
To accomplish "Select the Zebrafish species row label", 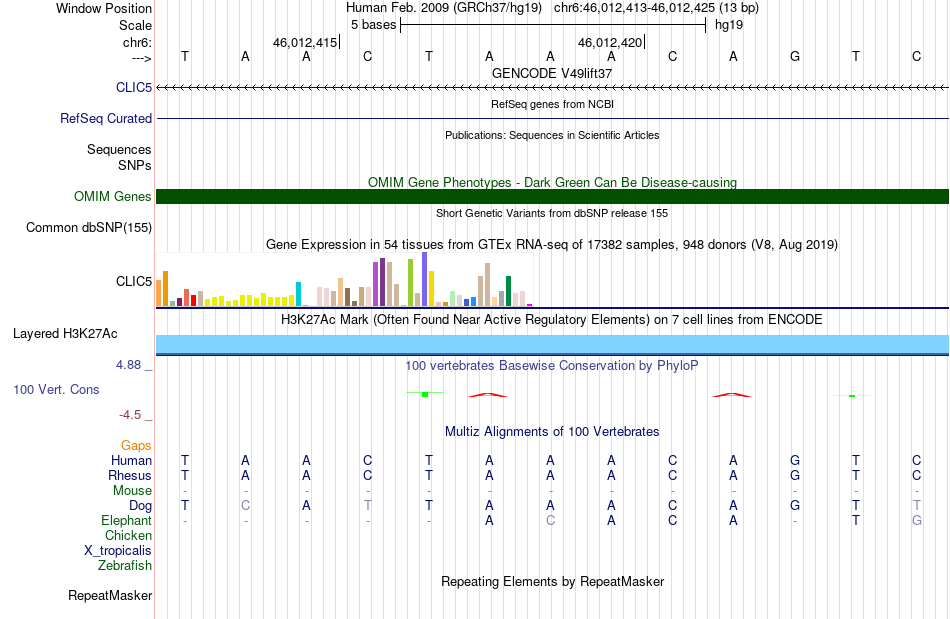I will tap(125, 566).
